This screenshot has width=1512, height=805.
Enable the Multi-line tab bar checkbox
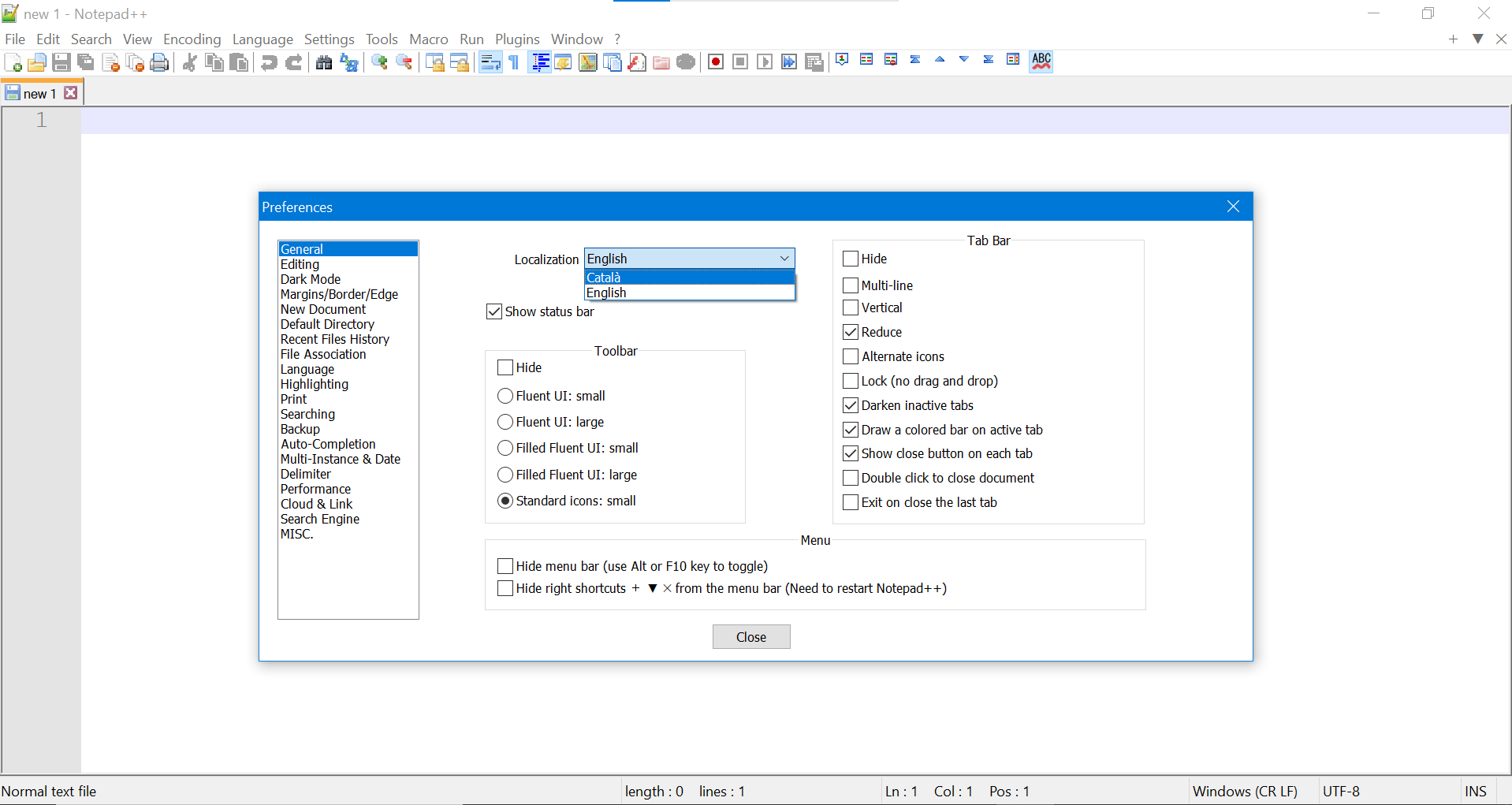tap(851, 285)
